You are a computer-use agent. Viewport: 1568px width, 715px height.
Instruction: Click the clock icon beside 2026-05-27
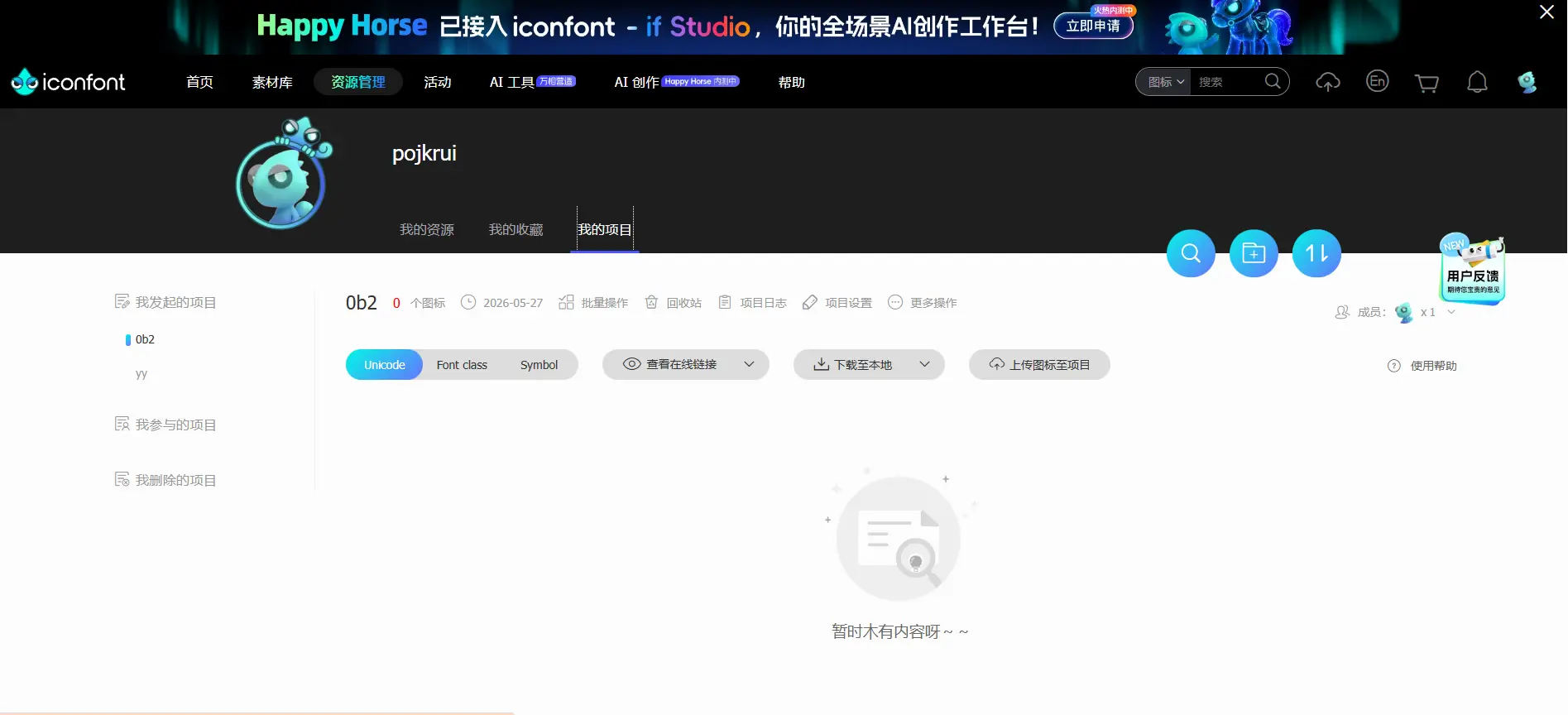468,303
